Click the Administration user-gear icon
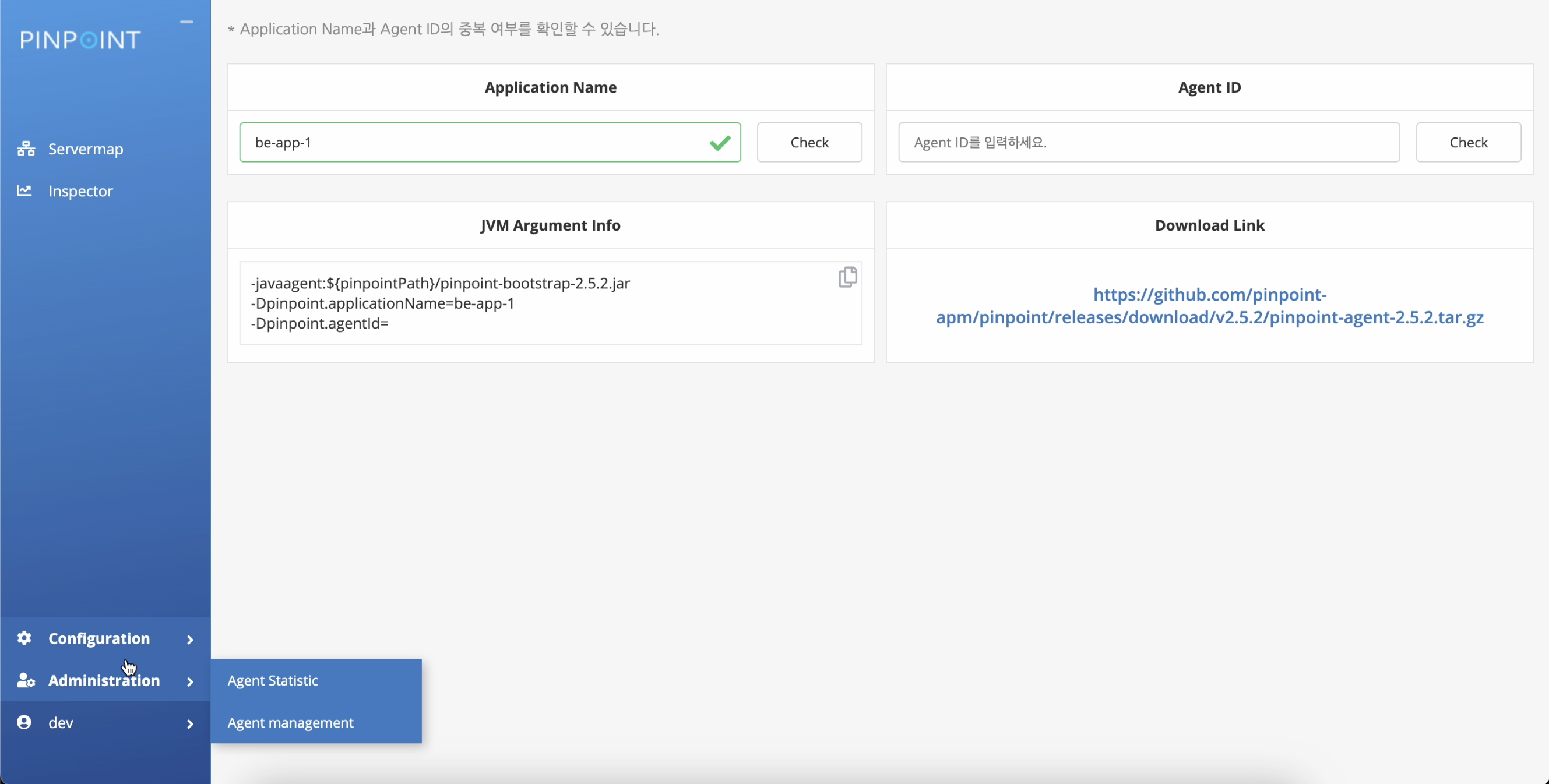1549x784 pixels. 25,680
